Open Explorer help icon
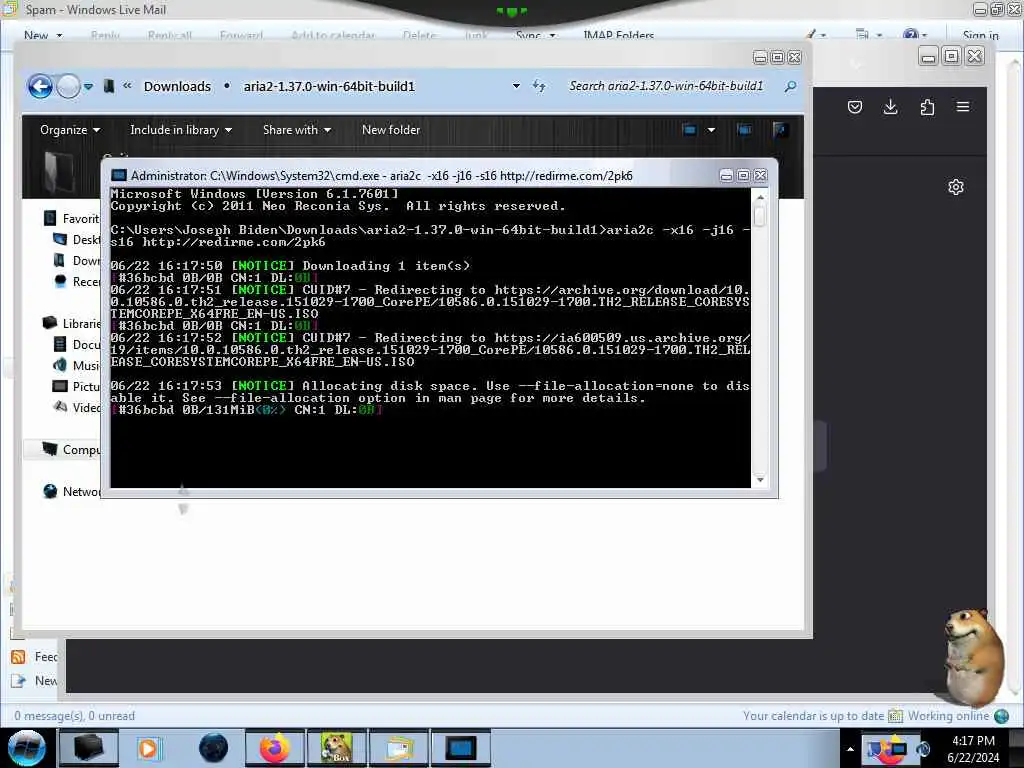Image resolution: width=1024 pixels, height=768 pixels. tap(780, 130)
